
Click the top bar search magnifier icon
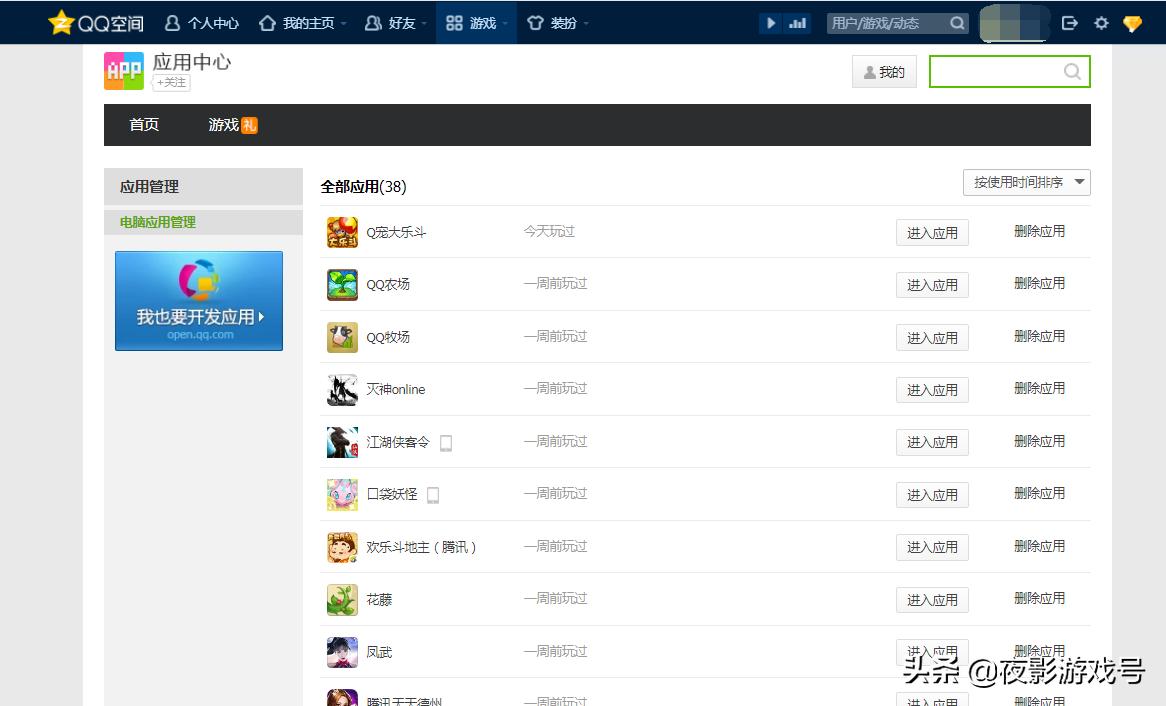[957, 23]
